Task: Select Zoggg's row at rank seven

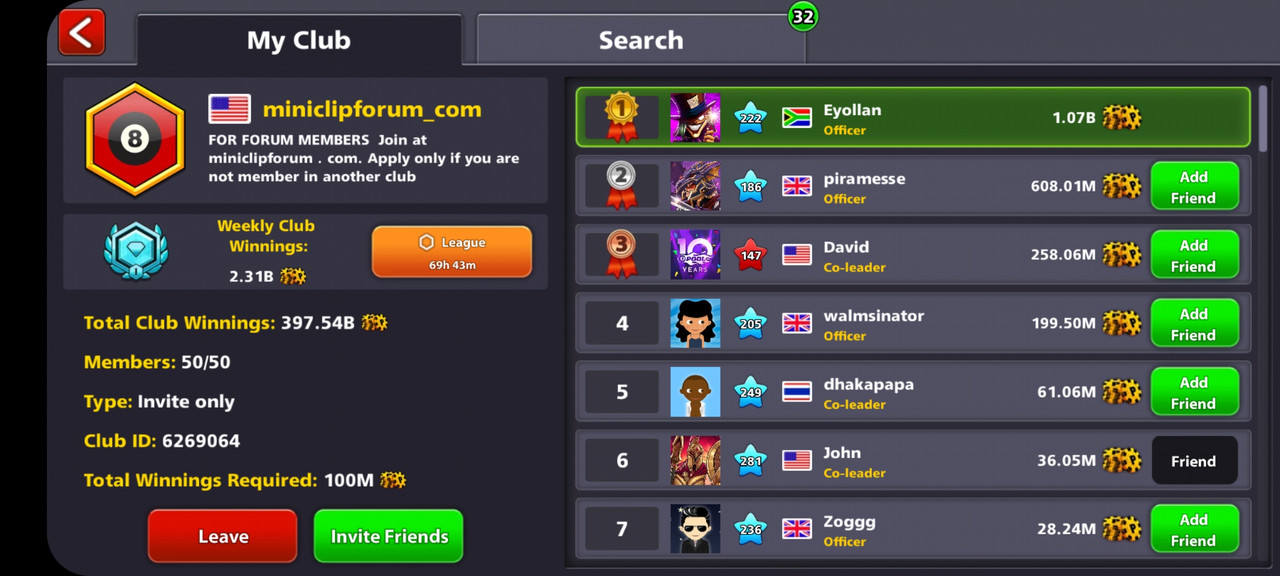Action: click(x=913, y=528)
